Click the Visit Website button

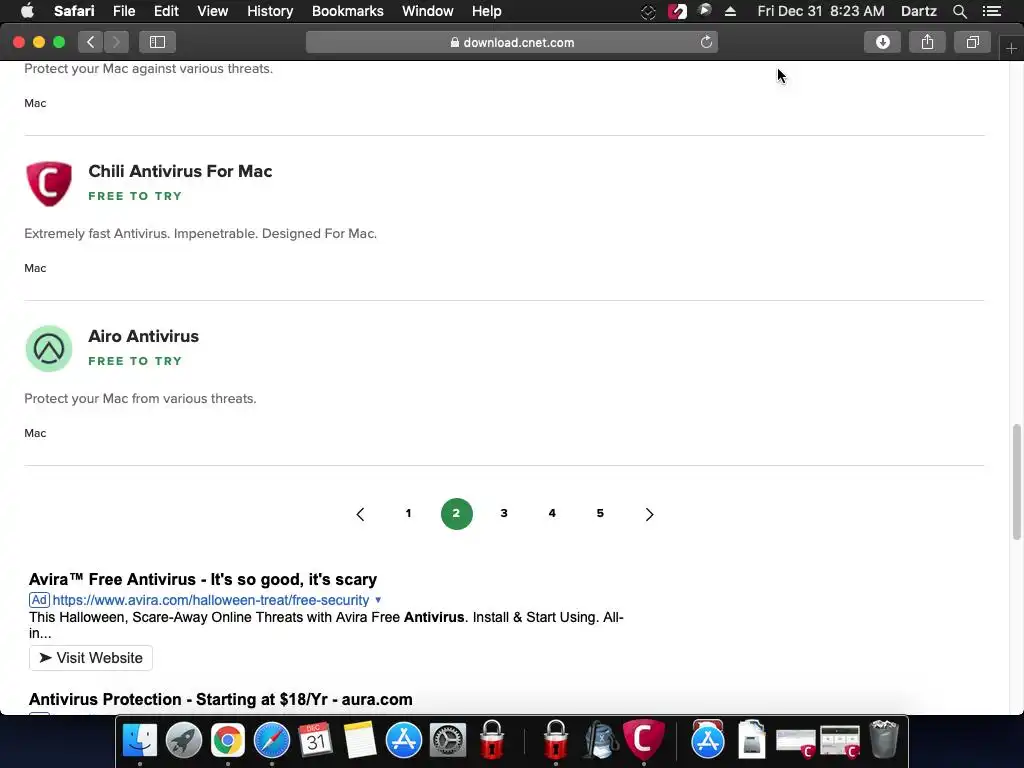coord(91,658)
